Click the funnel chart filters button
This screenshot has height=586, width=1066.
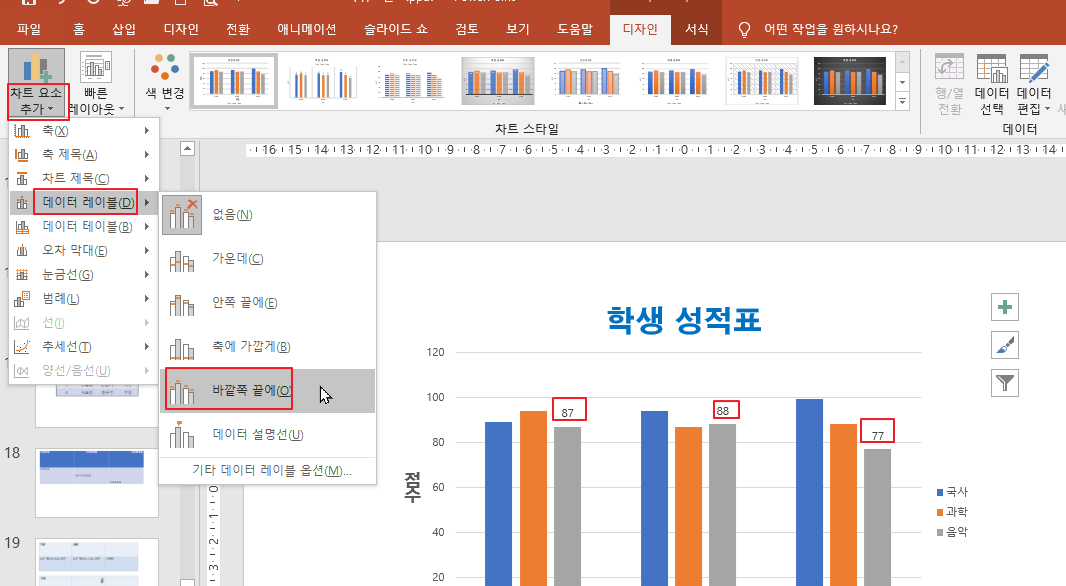coord(1005,383)
